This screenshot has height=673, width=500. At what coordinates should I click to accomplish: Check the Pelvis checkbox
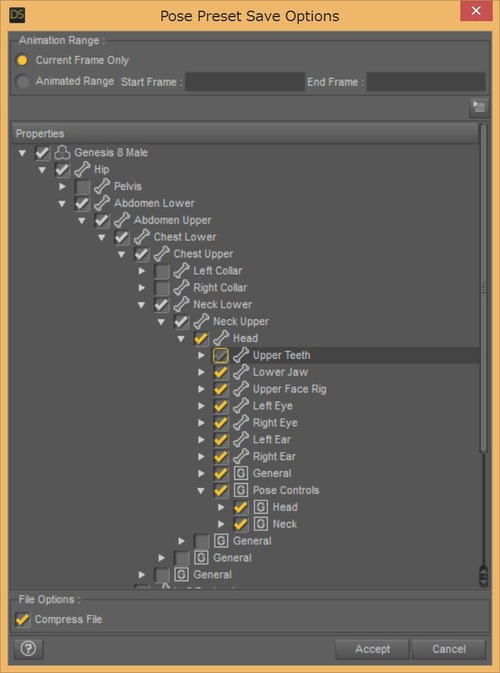pos(82,186)
